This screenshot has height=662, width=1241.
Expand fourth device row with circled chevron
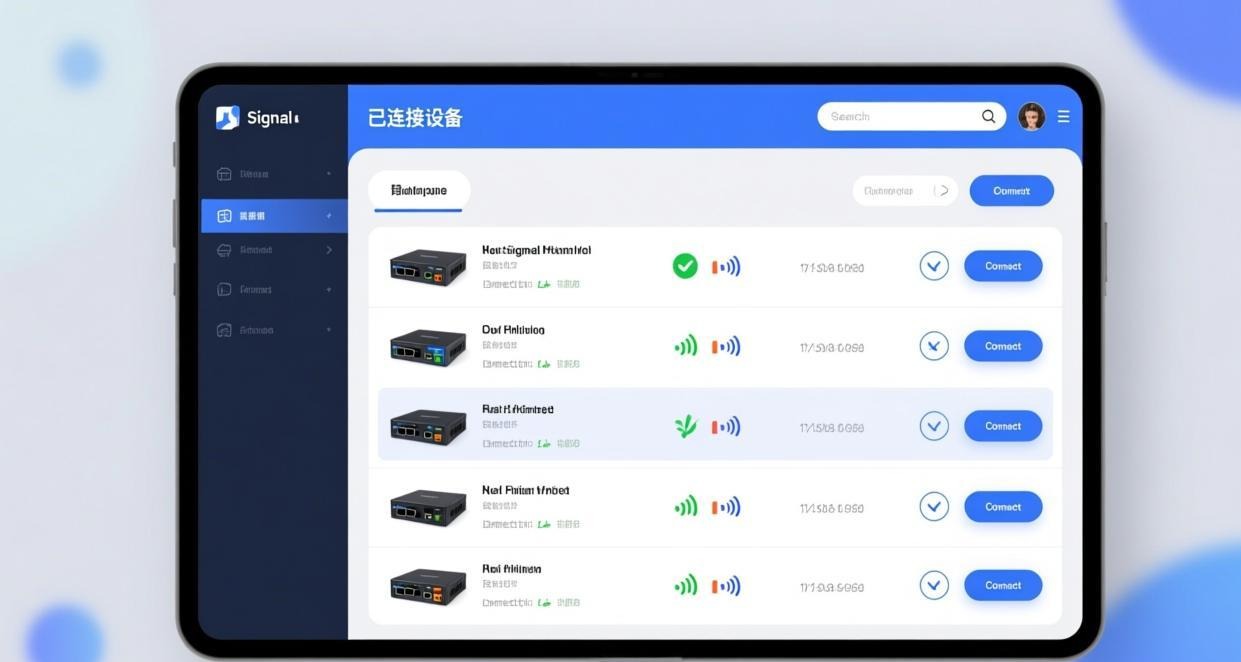coord(934,506)
